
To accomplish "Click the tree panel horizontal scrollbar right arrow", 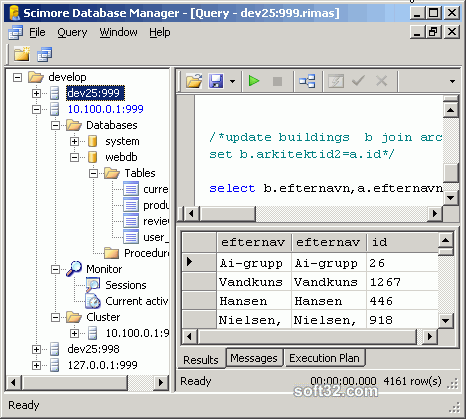I will tap(161, 382).
